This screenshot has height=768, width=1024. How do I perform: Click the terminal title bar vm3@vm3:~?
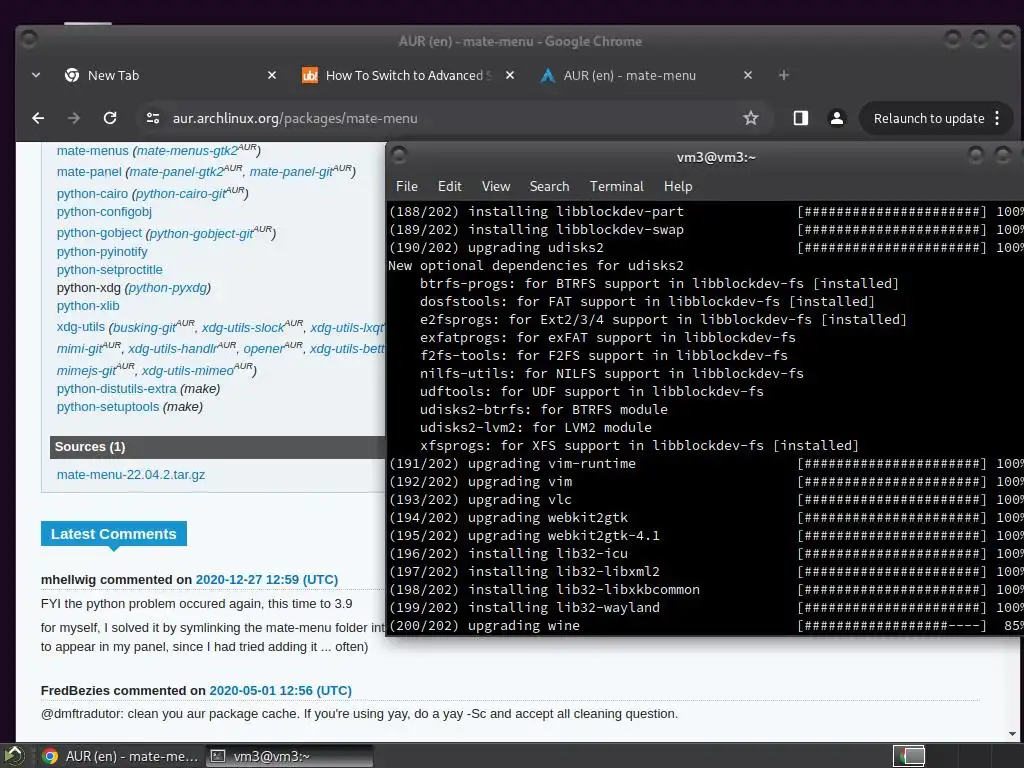pyautogui.click(x=716, y=157)
